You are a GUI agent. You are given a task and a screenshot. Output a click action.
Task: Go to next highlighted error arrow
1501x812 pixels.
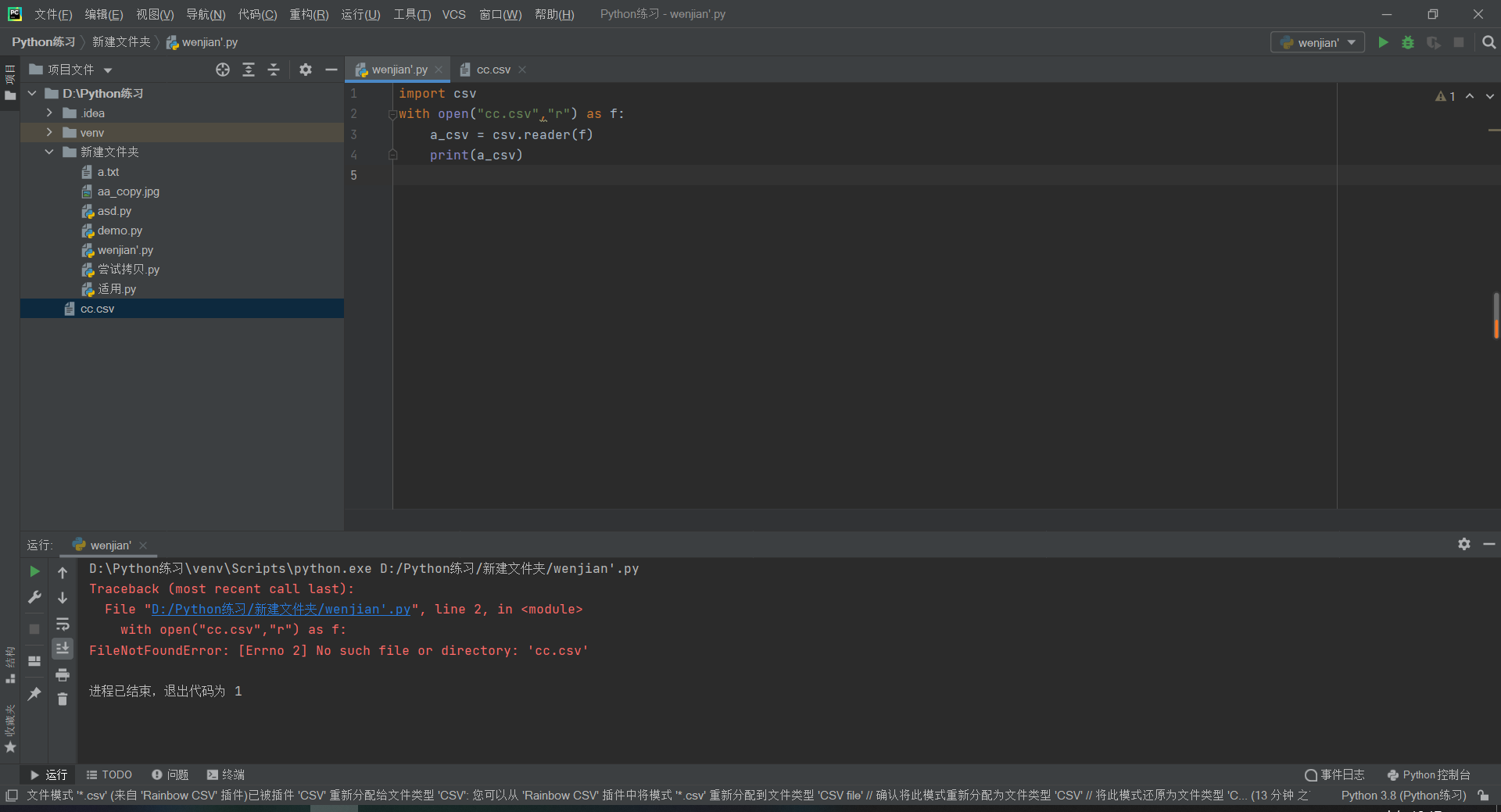(1490, 96)
